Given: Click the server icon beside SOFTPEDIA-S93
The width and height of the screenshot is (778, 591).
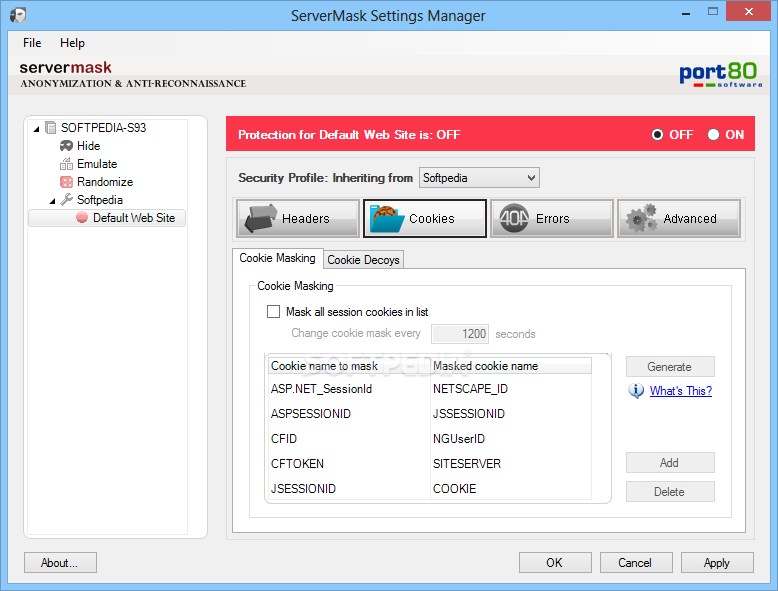Looking at the screenshot, I should (x=50, y=128).
